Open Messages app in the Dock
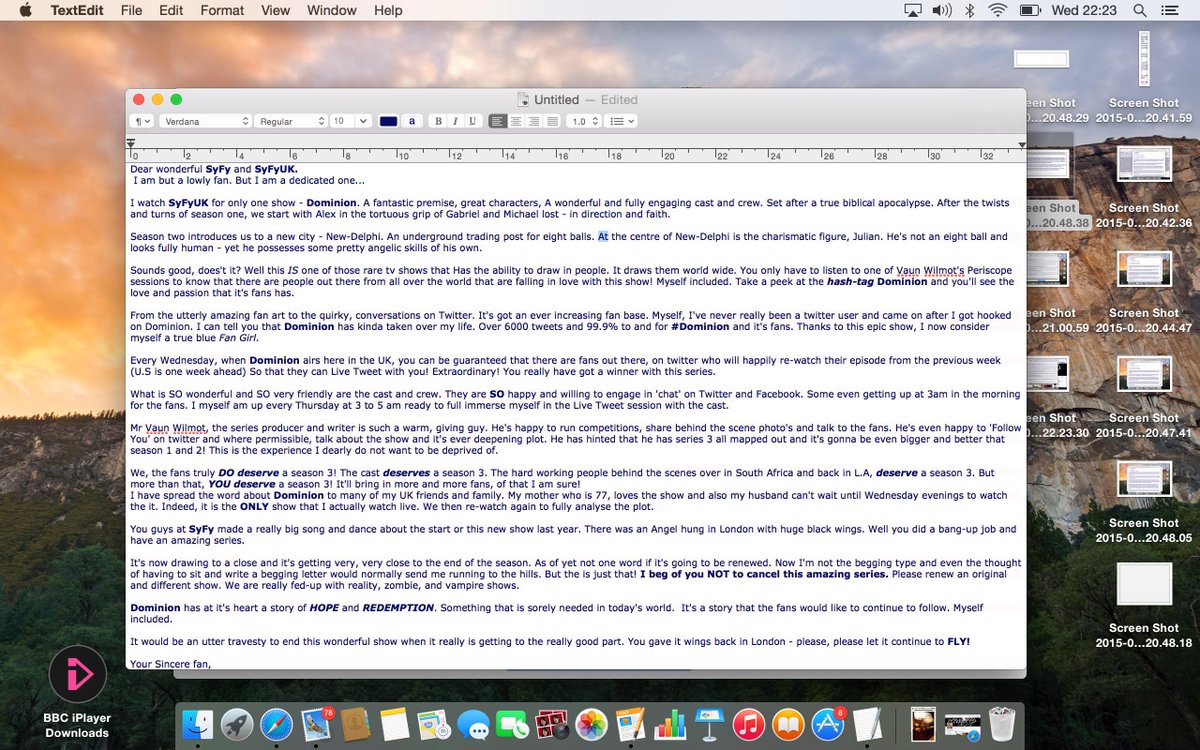Screen dimensions: 1200x750 click(x=473, y=726)
